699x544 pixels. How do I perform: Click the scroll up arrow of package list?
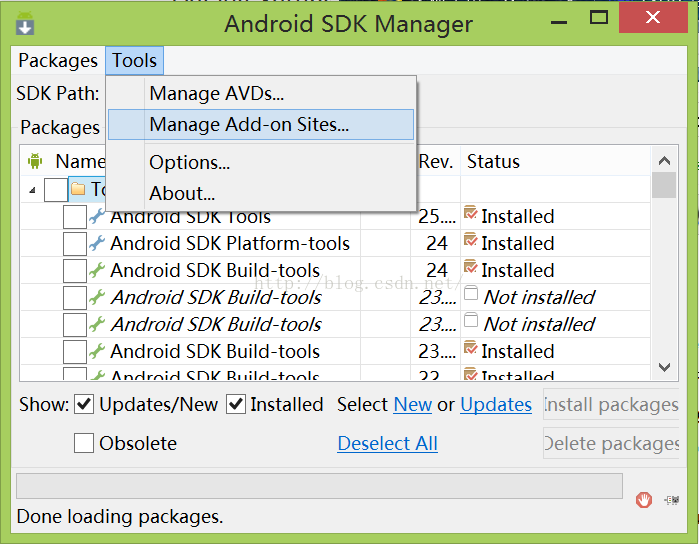tap(664, 161)
